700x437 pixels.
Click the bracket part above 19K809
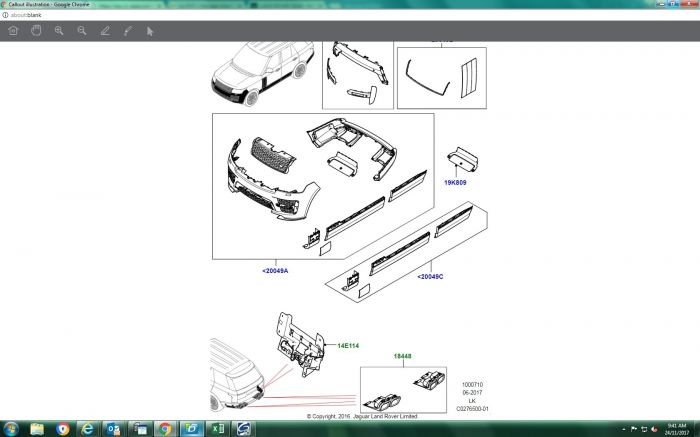click(462, 159)
